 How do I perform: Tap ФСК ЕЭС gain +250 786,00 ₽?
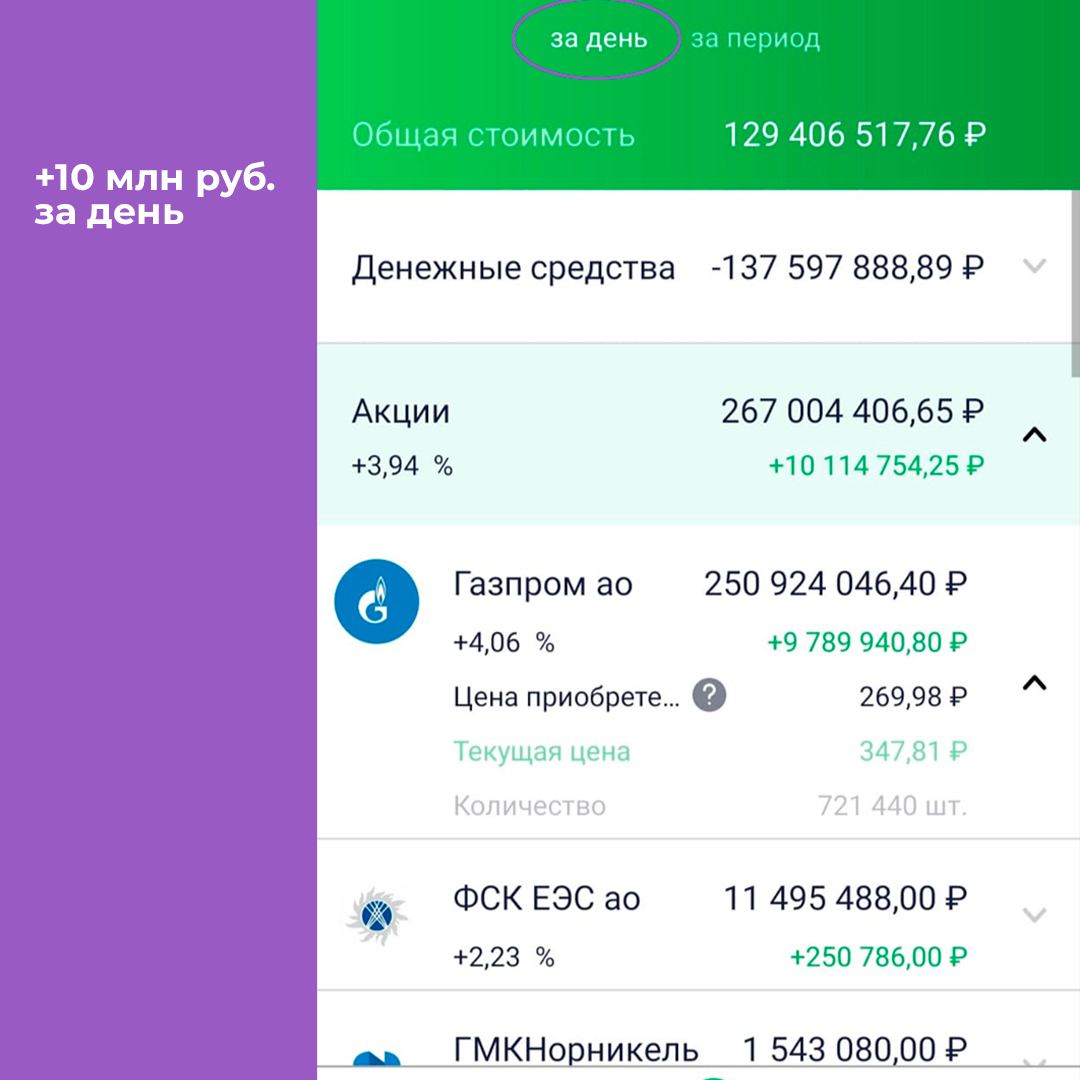click(878, 957)
